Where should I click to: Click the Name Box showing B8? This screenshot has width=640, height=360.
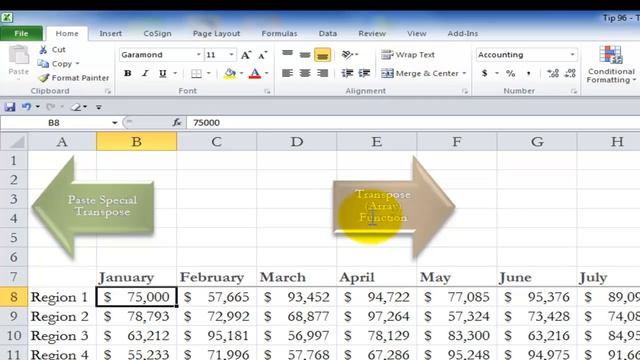(x=54, y=122)
